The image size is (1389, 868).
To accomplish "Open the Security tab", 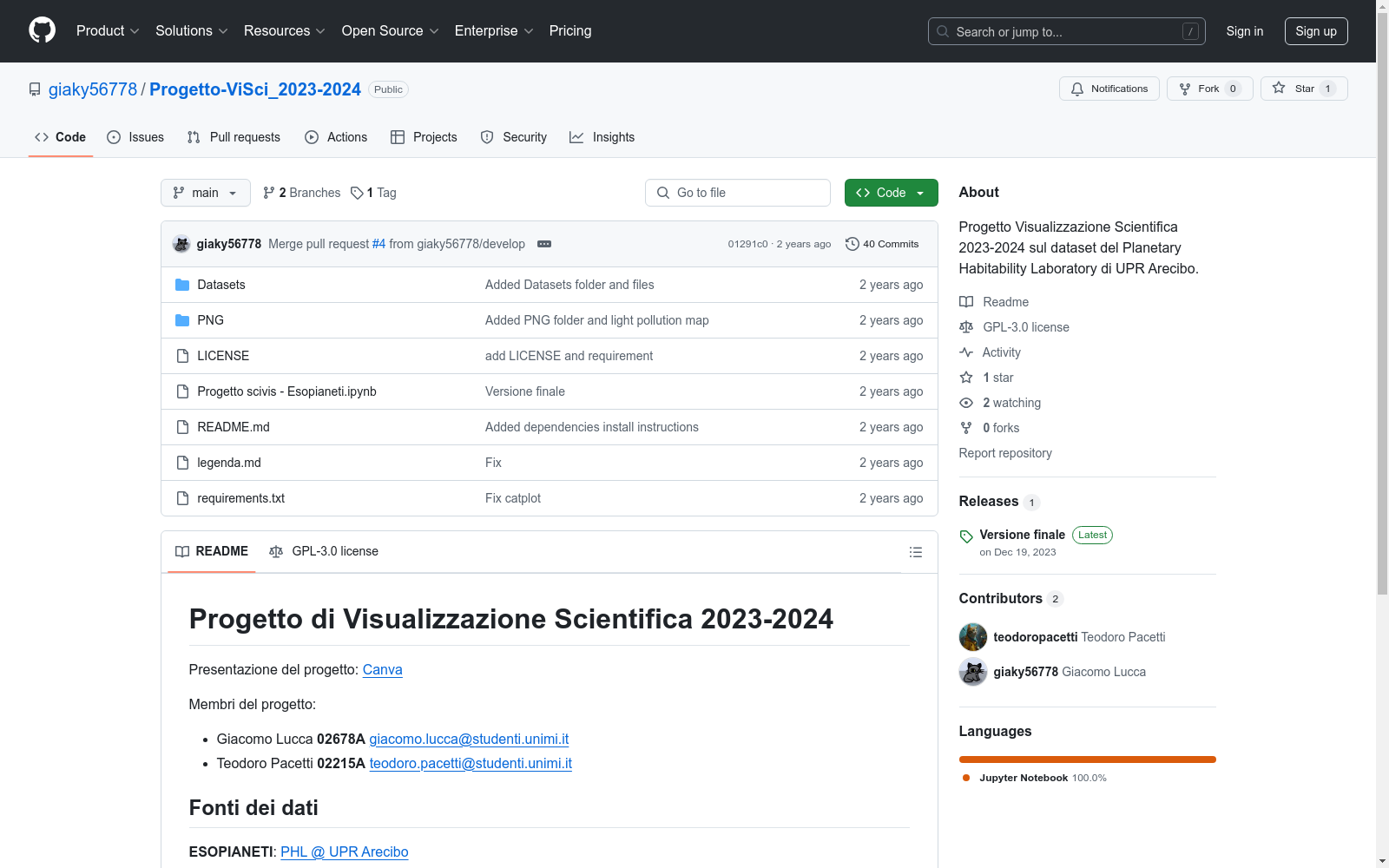I will [514, 137].
